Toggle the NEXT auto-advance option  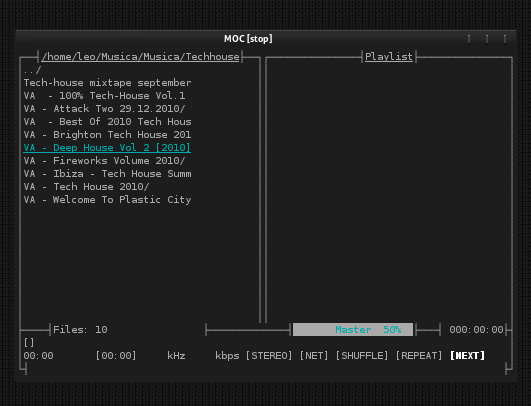pyautogui.click(x=467, y=356)
